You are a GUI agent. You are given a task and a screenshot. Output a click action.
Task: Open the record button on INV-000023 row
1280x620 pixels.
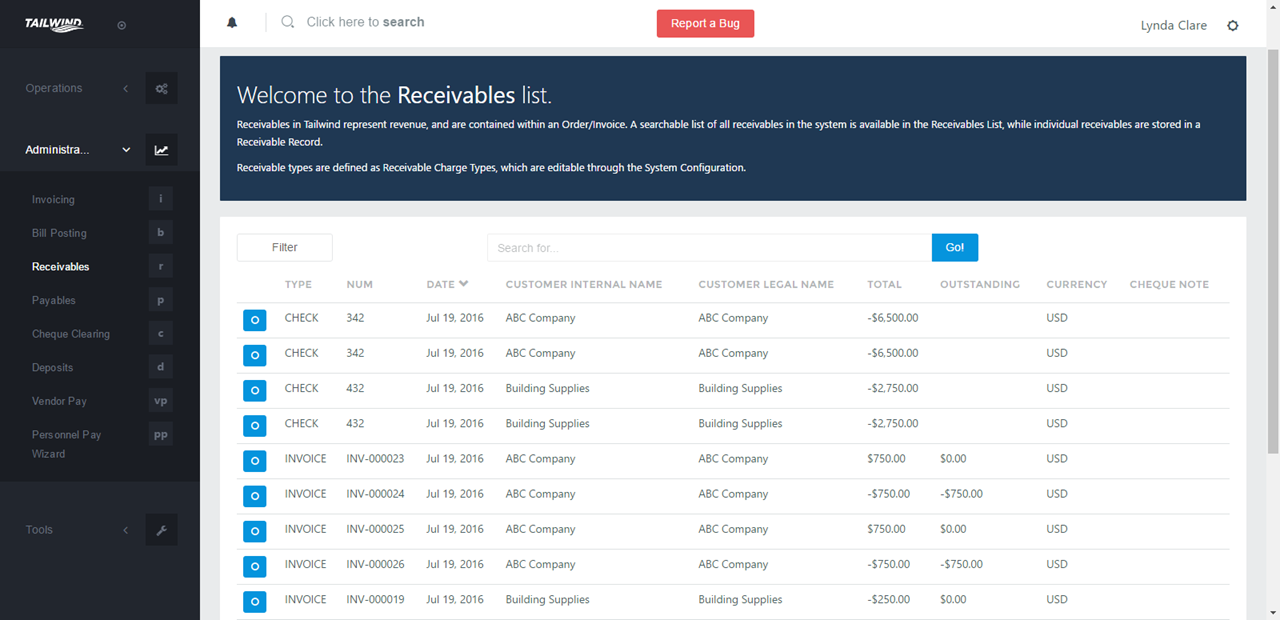pyautogui.click(x=254, y=460)
